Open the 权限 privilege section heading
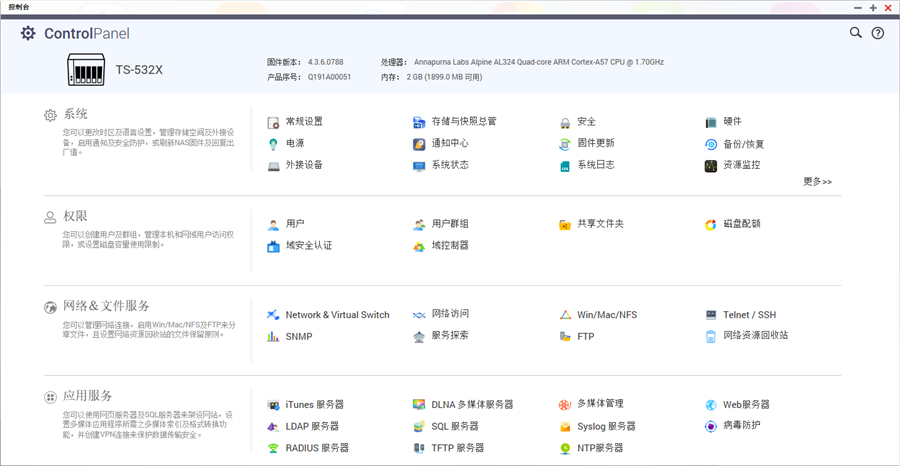 point(76,216)
